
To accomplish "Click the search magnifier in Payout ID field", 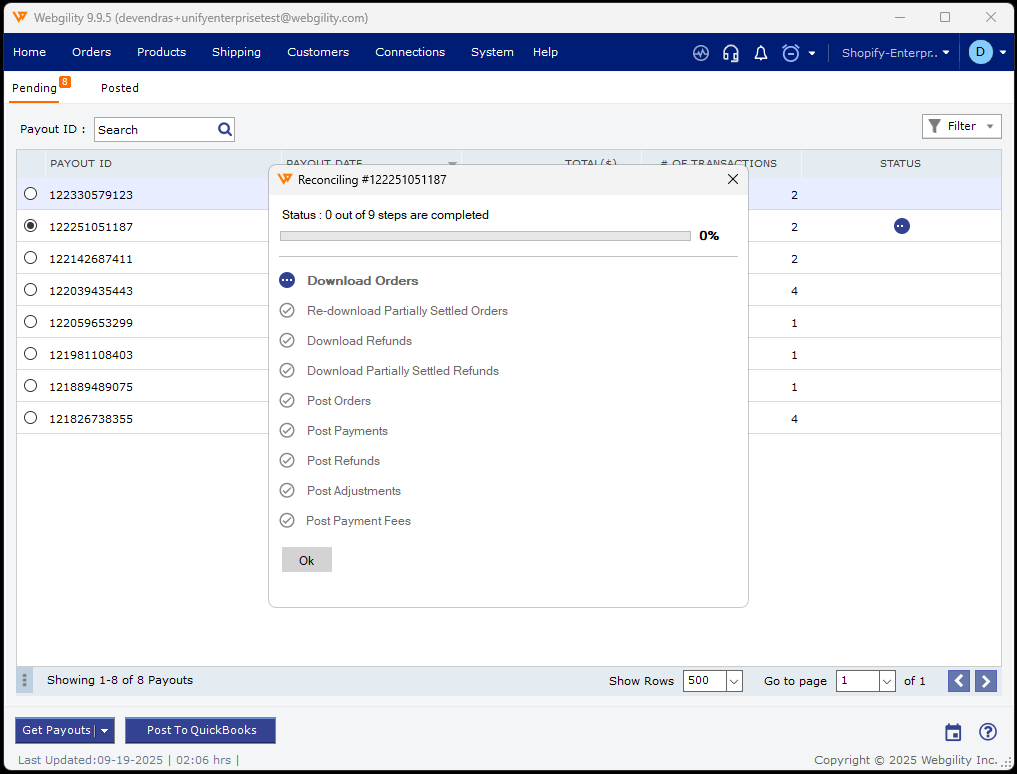I will pyautogui.click(x=225, y=129).
